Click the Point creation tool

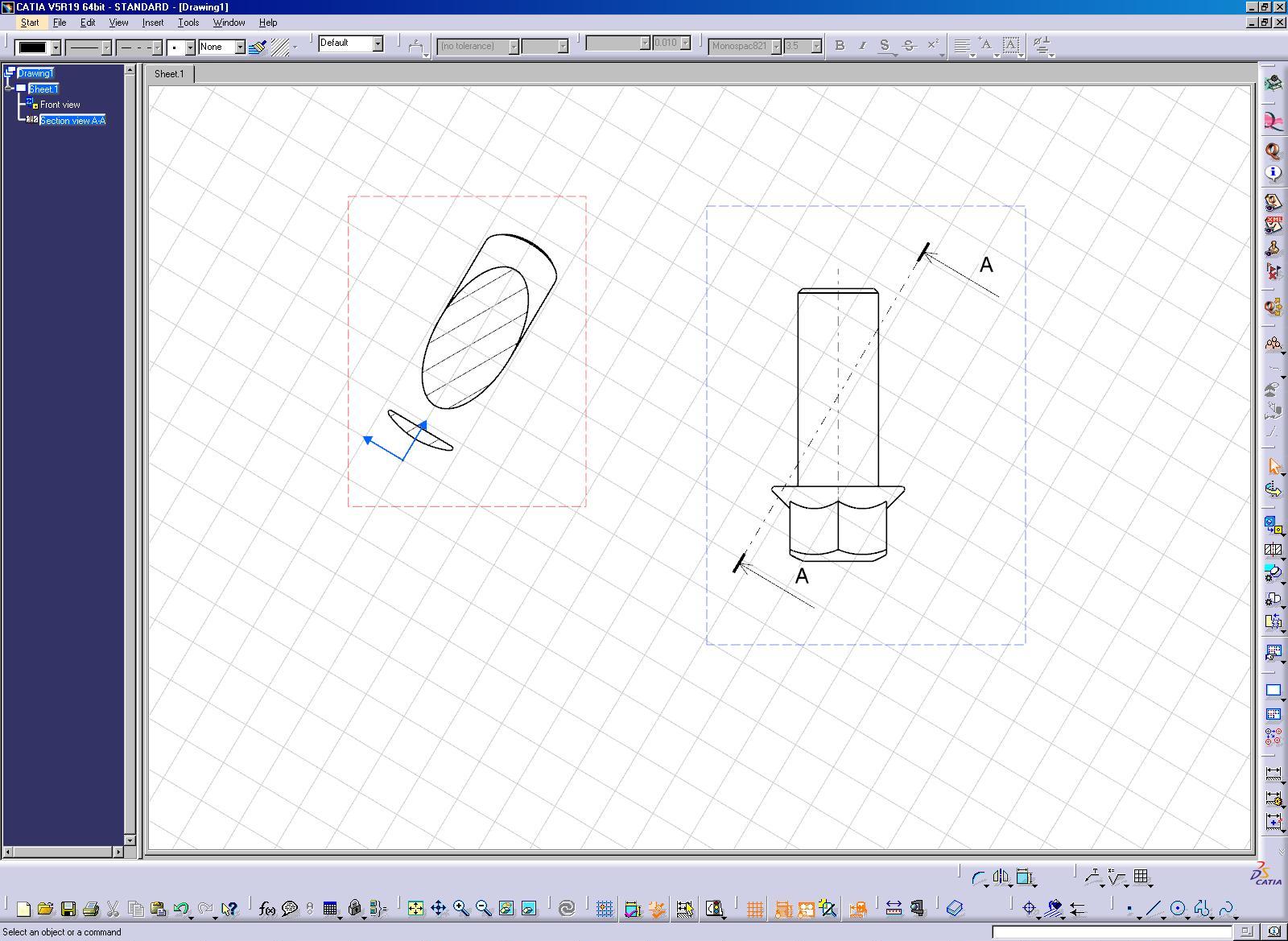click(1130, 910)
